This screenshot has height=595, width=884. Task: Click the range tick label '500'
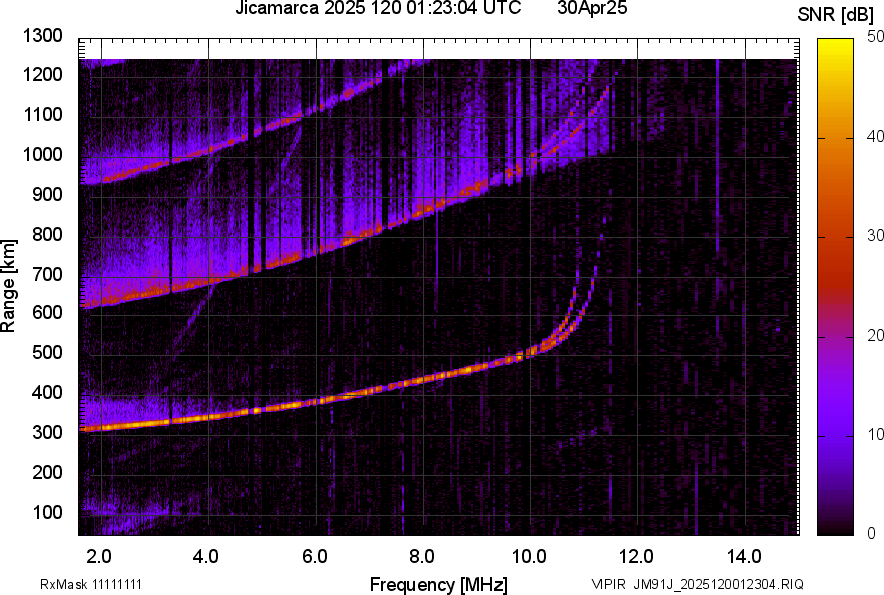coord(47,352)
